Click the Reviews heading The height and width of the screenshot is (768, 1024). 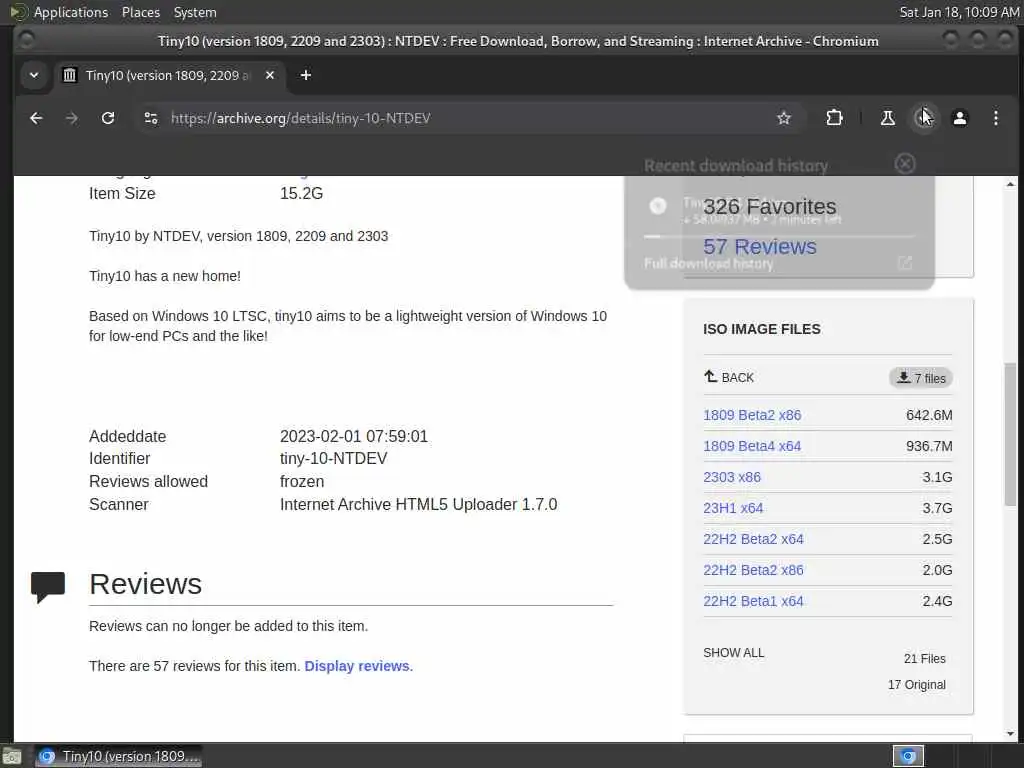click(x=146, y=584)
